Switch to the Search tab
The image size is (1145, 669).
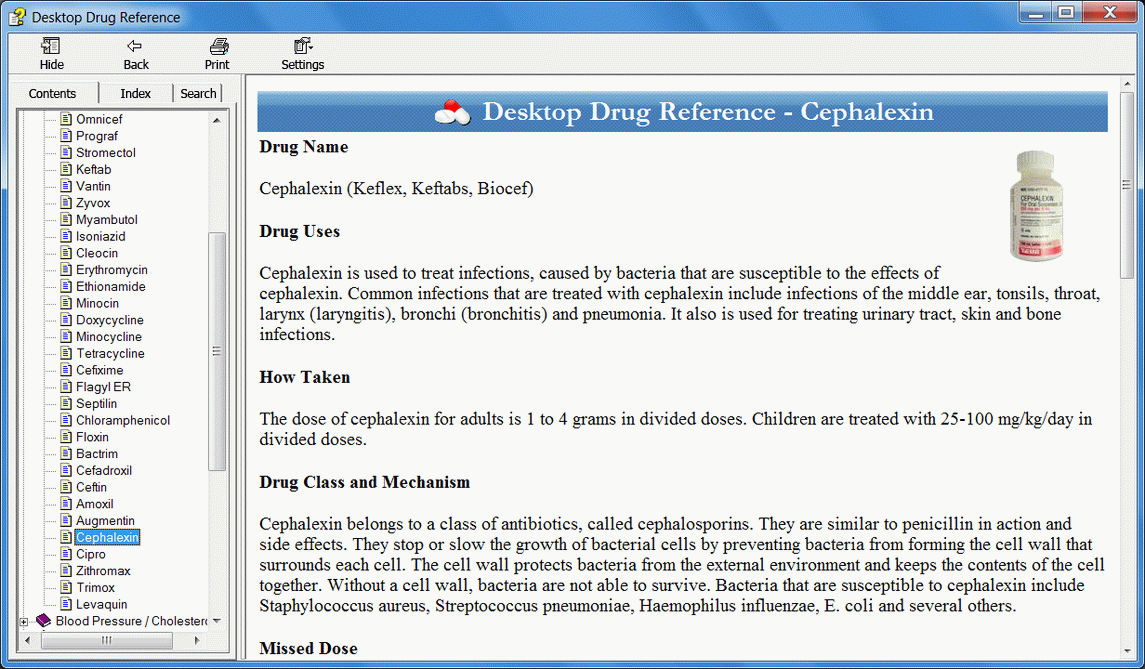pos(197,92)
